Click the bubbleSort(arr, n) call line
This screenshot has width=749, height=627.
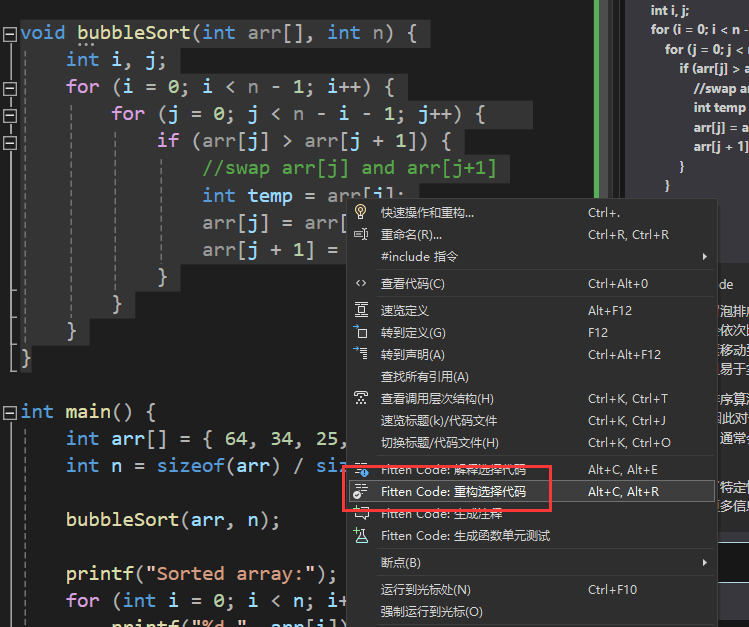tap(173, 519)
